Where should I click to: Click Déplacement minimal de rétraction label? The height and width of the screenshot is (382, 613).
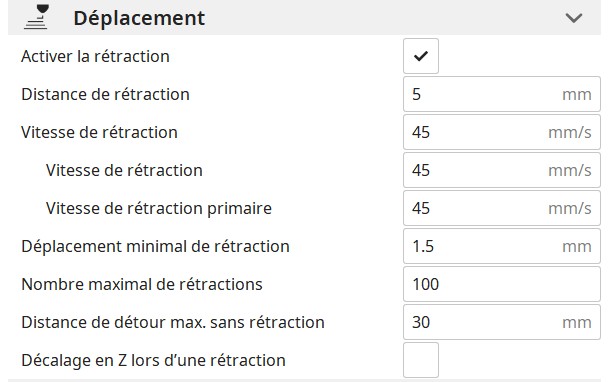[x=155, y=246]
